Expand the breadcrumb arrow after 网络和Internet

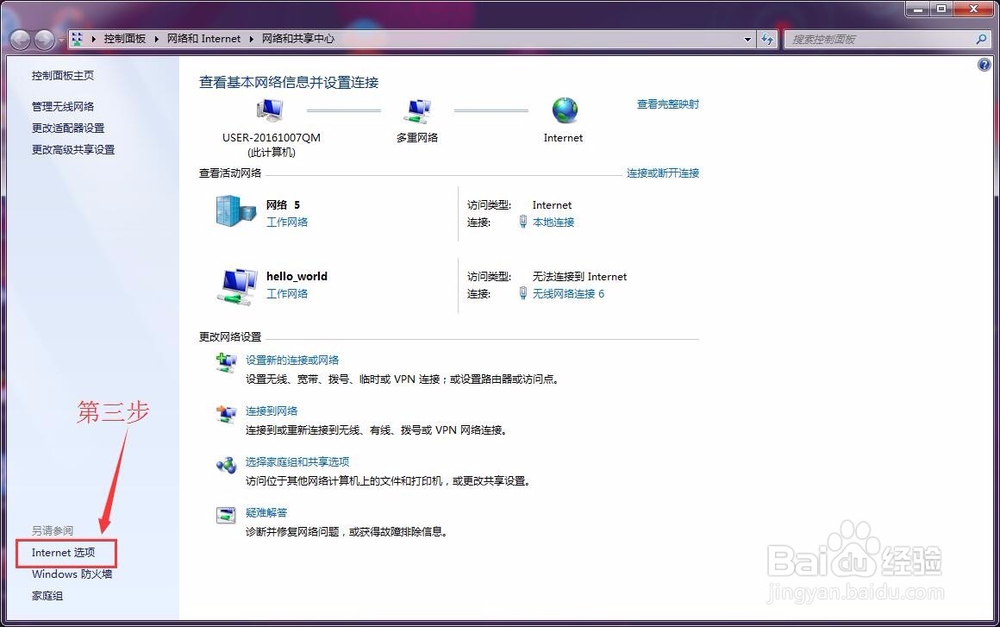(x=249, y=39)
